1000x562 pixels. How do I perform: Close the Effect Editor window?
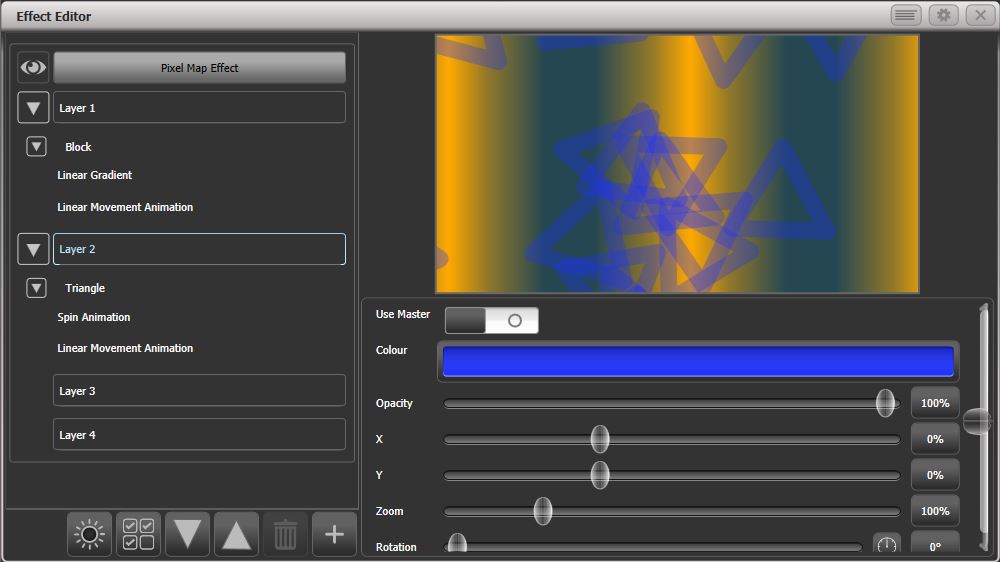[981, 15]
